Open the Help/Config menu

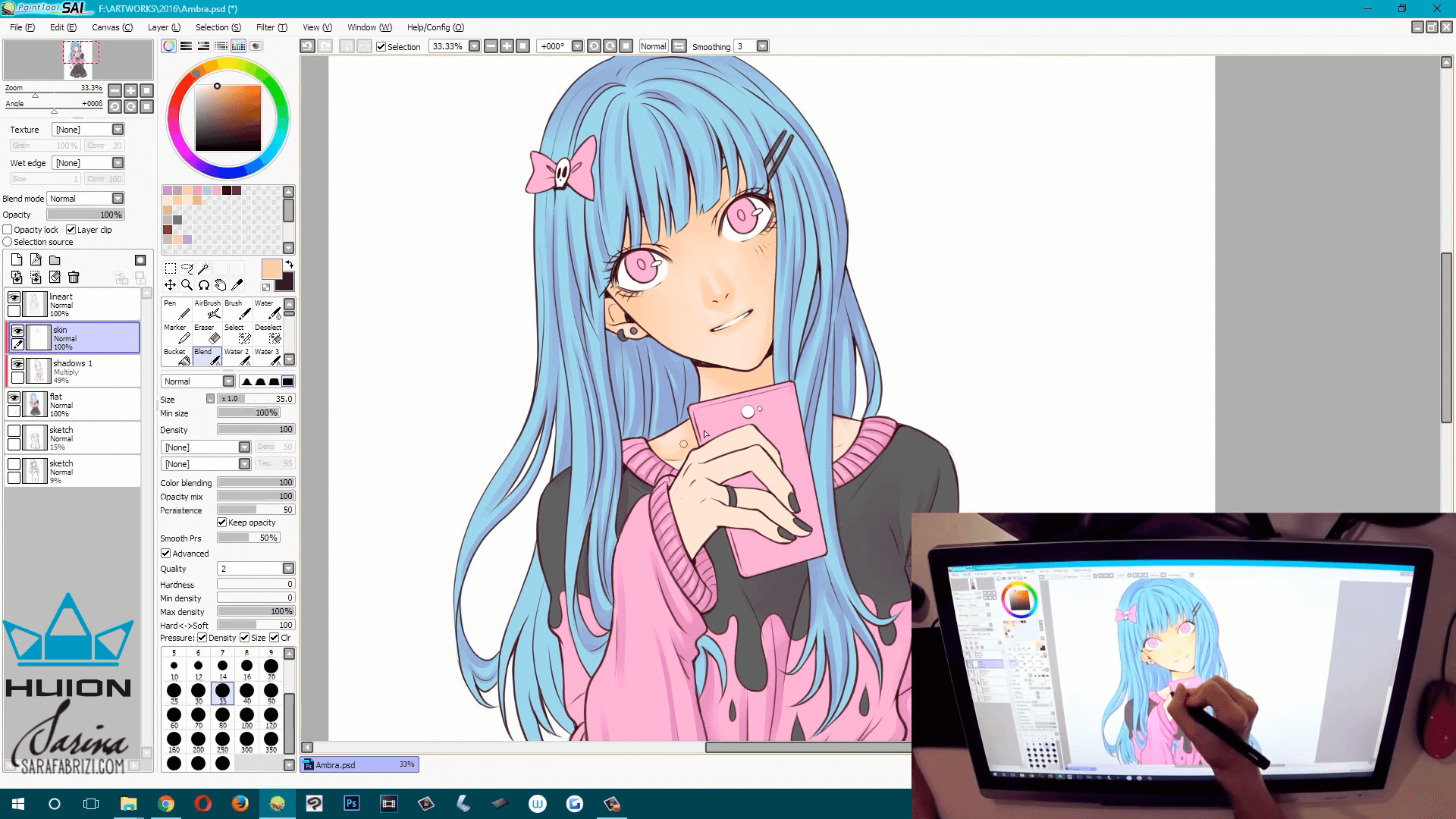pos(435,27)
